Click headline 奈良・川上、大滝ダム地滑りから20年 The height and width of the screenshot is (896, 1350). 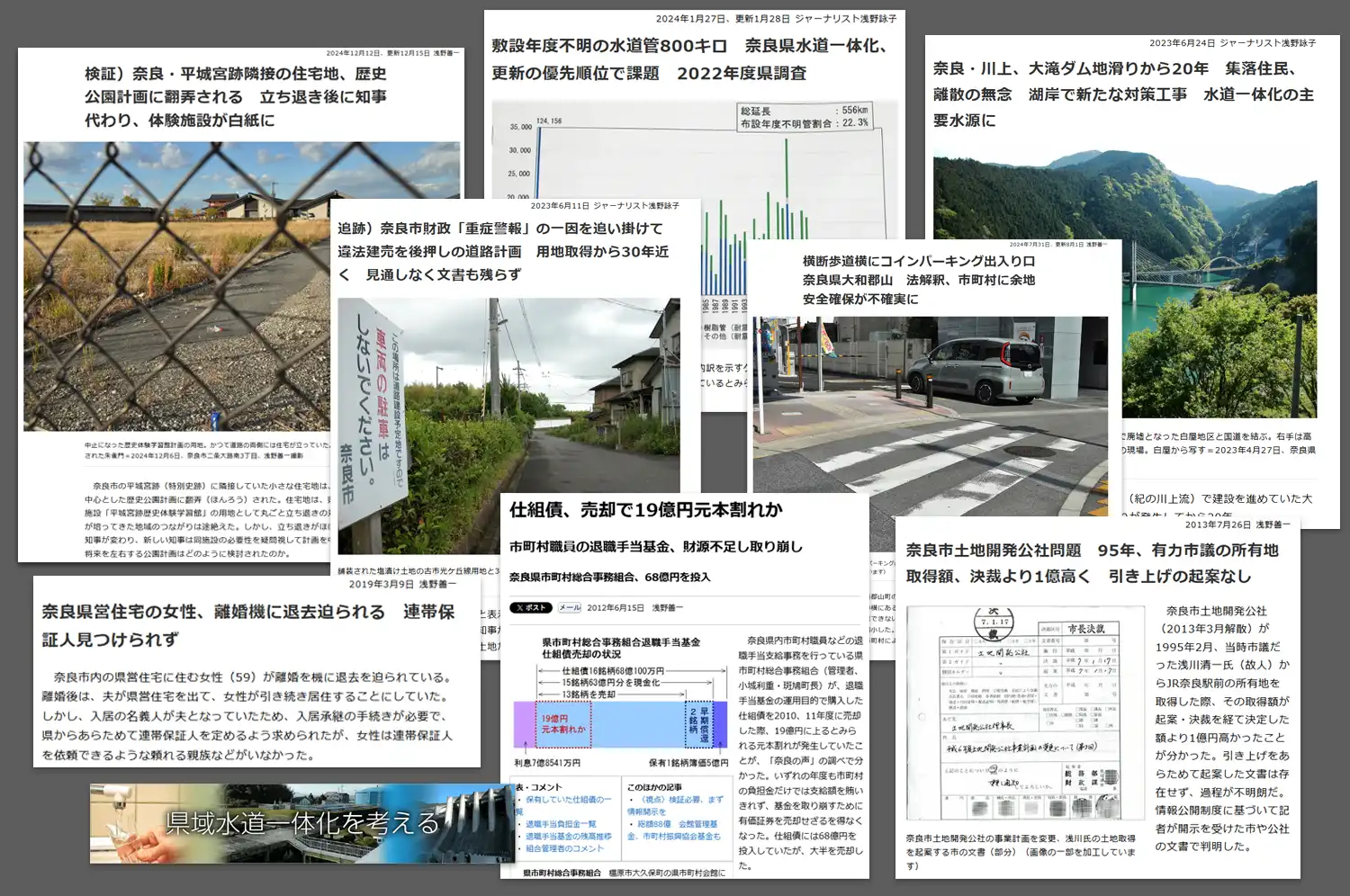pos(1123,94)
